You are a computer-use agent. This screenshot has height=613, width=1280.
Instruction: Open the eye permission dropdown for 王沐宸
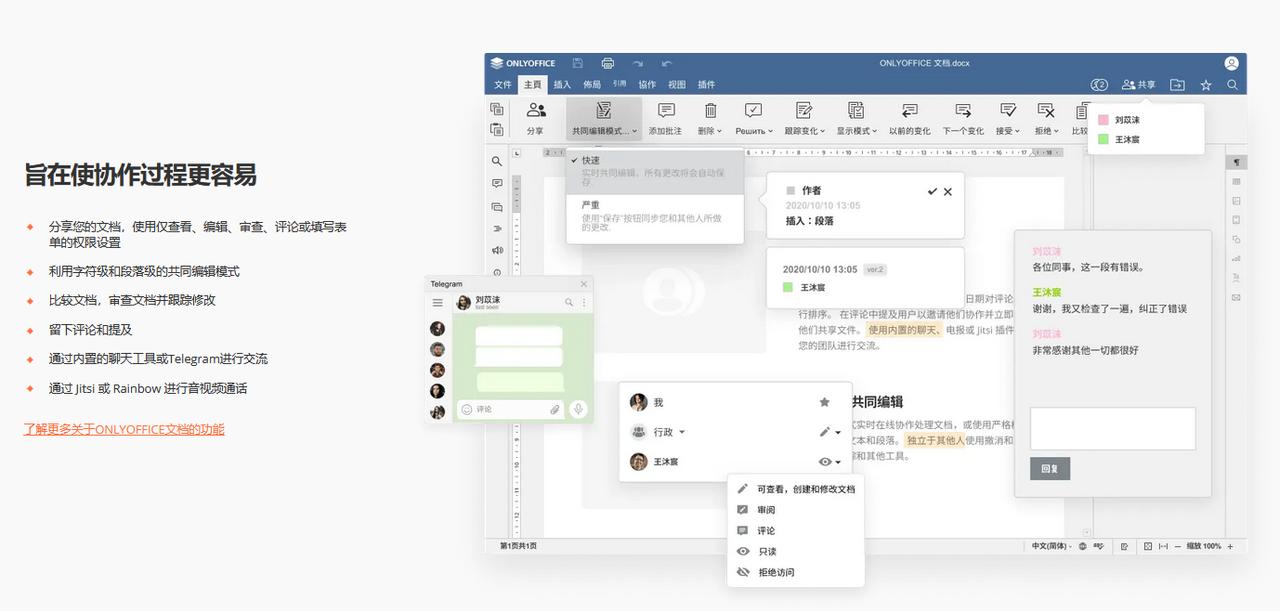[x=830, y=462]
